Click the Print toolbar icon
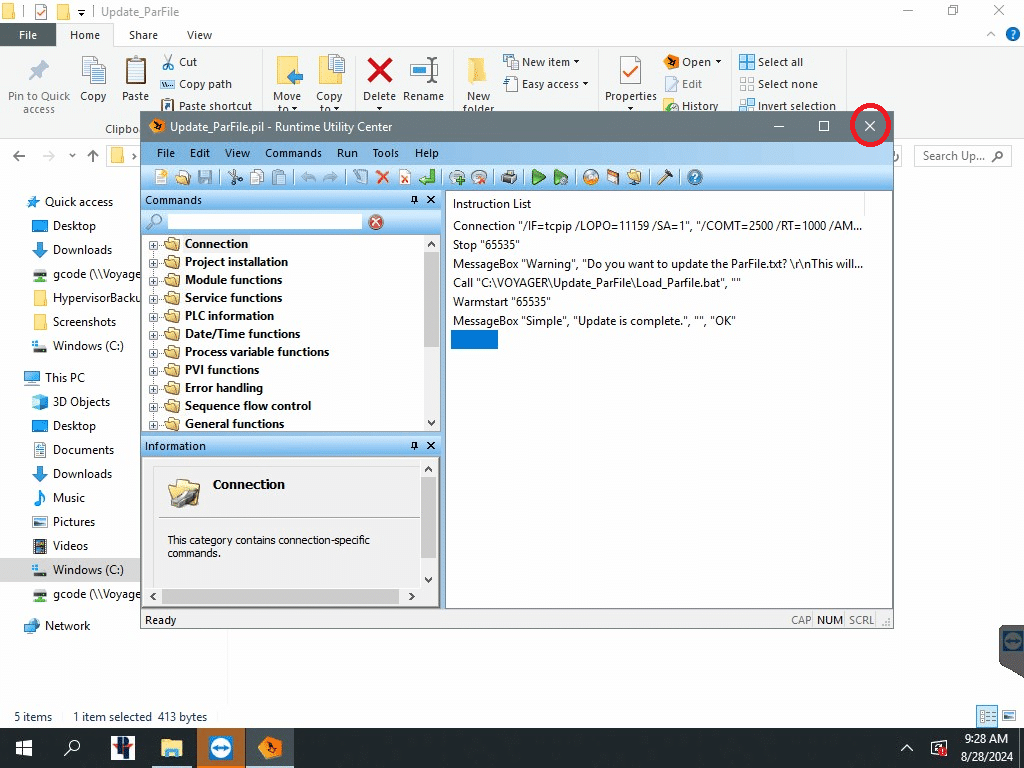Viewport: 1024px width, 768px height. tap(509, 177)
